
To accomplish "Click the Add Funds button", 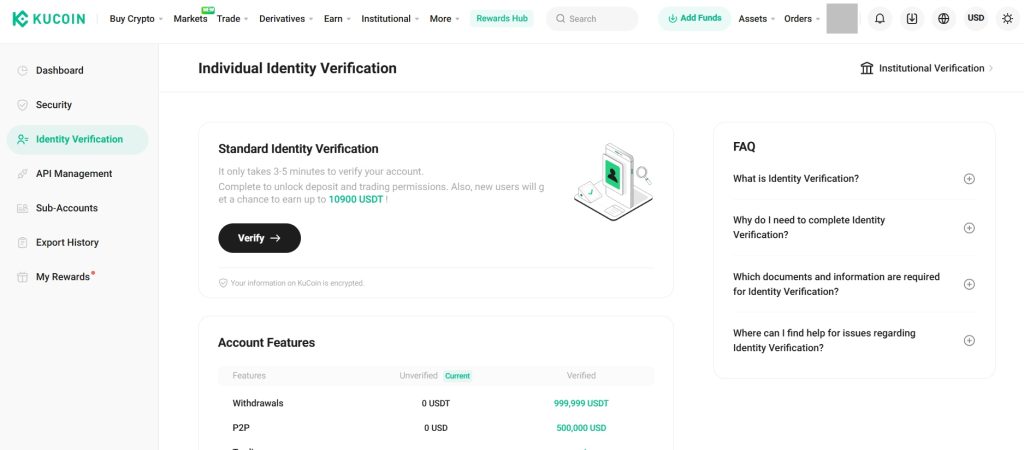I will tap(694, 18).
